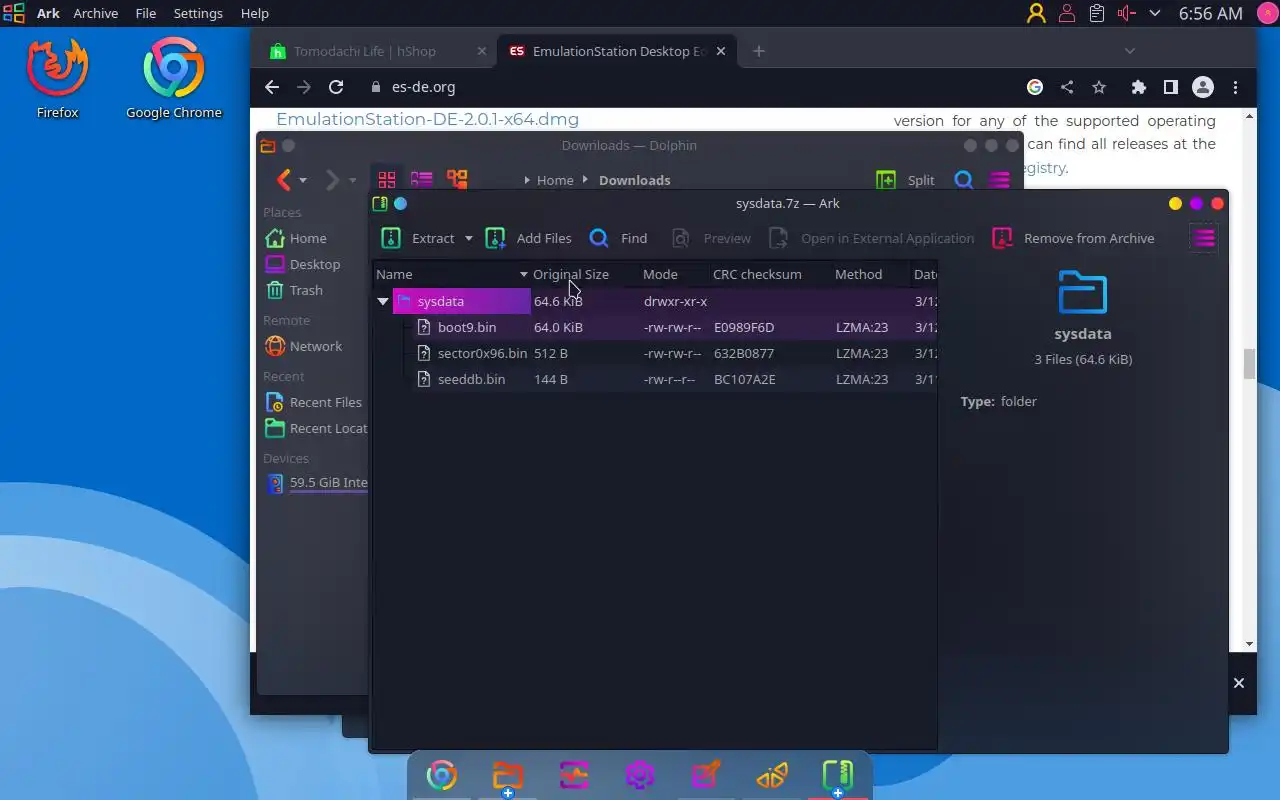Screen dimensions: 1280x800
Task: Click the Extract toolbar icon in Ark
Action: [x=391, y=238]
